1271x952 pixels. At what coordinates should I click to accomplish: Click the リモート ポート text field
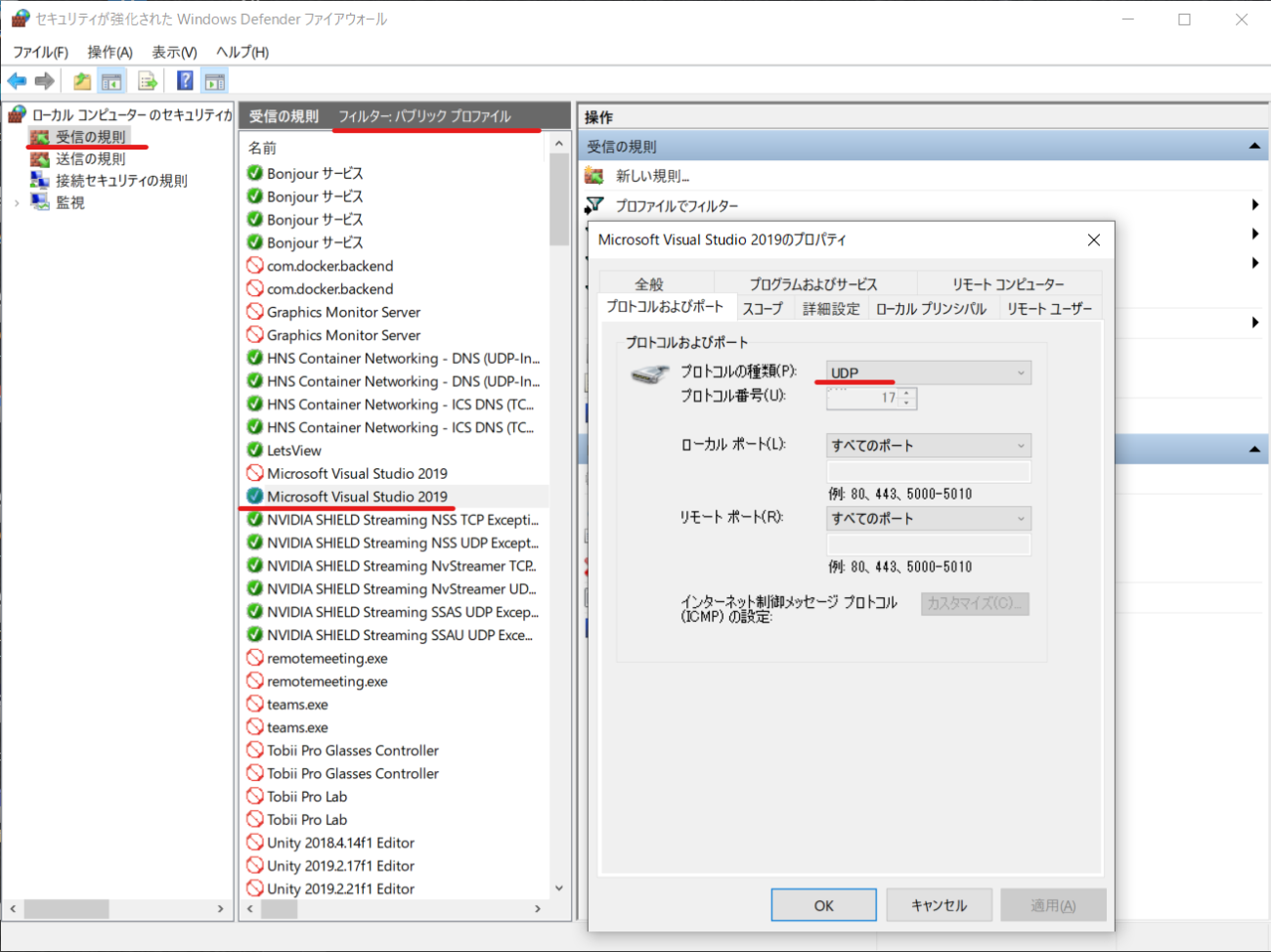929,544
